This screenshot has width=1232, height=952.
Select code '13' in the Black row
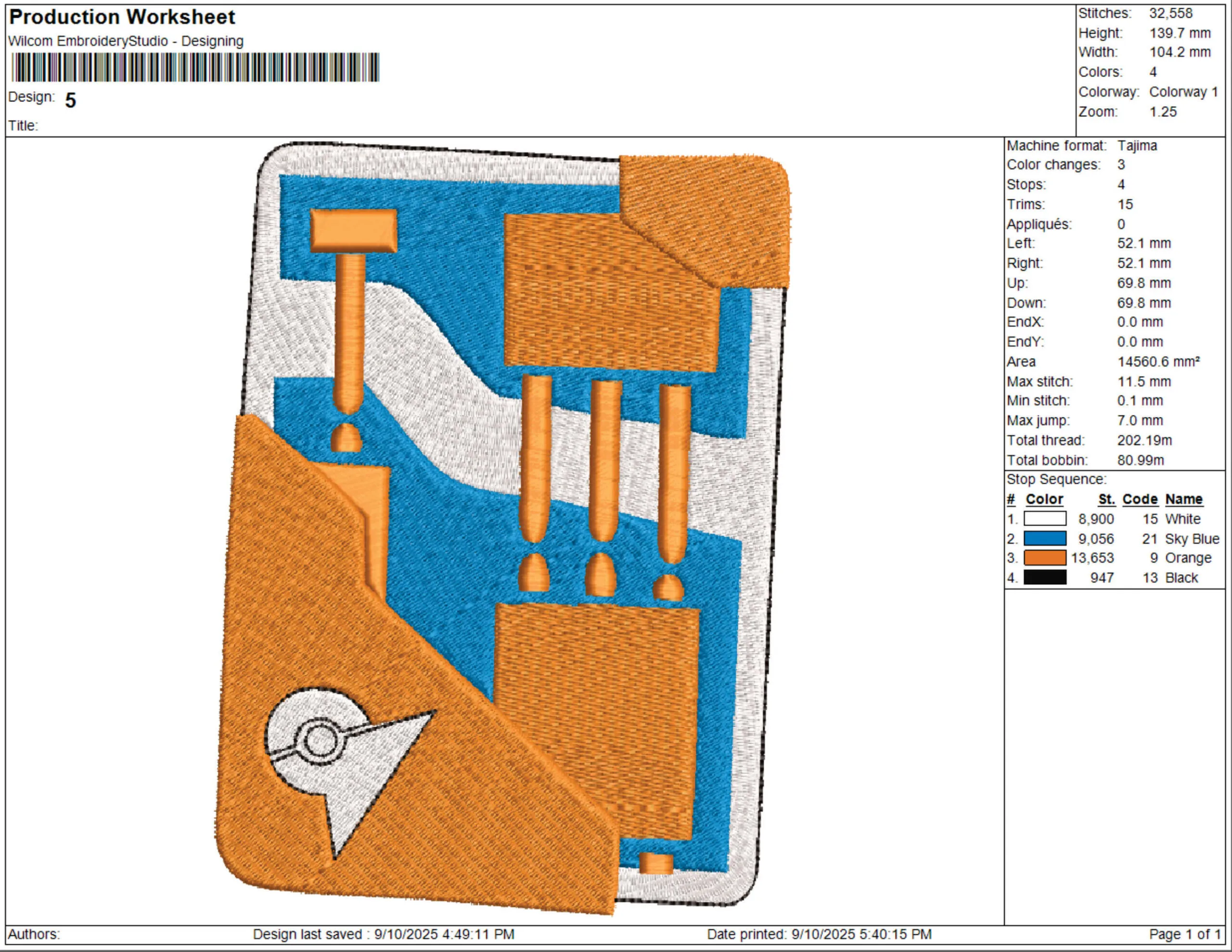click(x=1150, y=577)
